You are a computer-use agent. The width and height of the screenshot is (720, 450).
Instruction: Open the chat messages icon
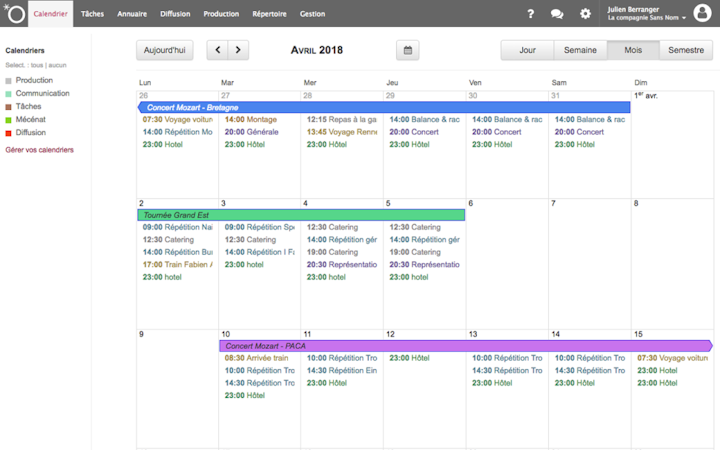pos(557,14)
